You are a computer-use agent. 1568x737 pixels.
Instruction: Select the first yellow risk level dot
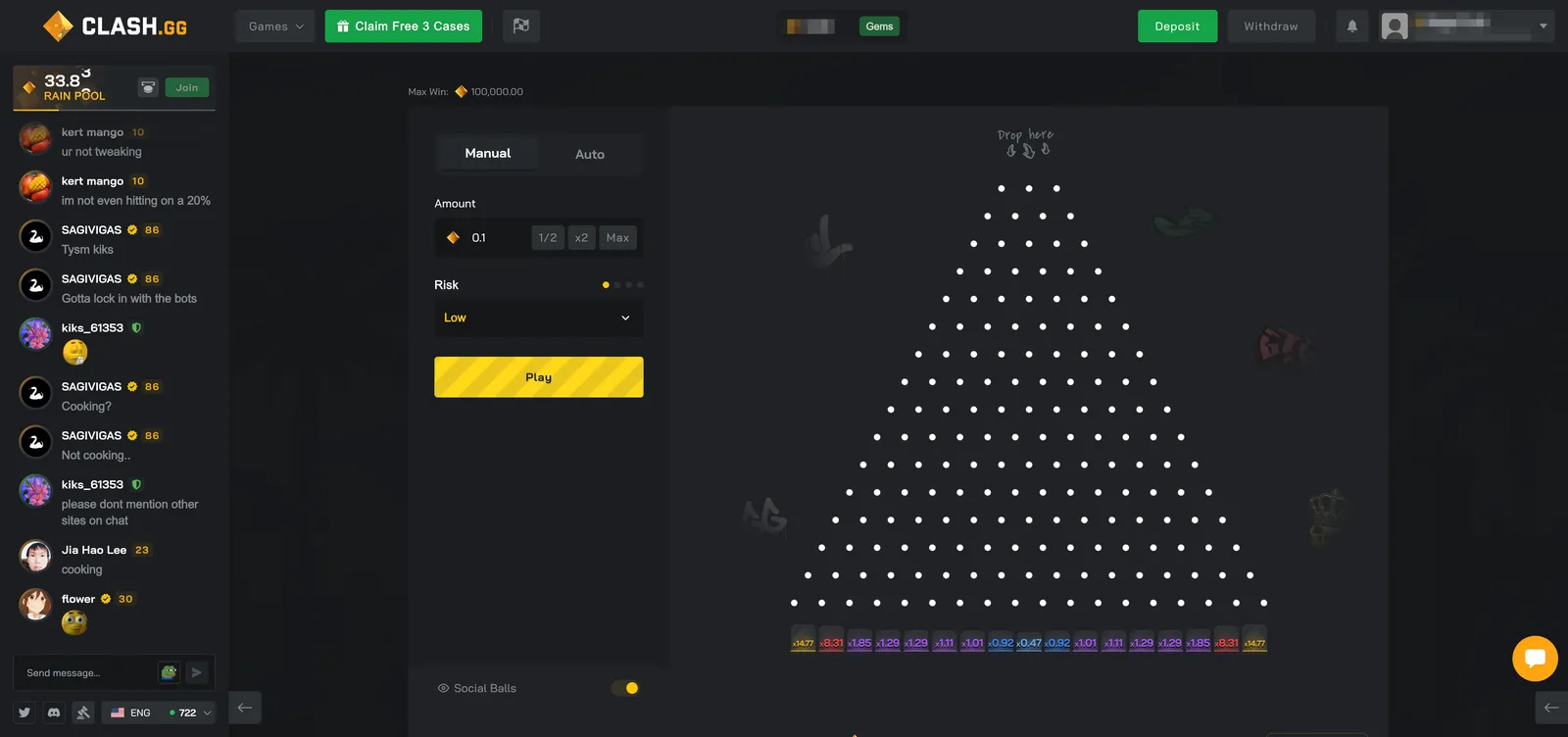[x=606, y=285]
